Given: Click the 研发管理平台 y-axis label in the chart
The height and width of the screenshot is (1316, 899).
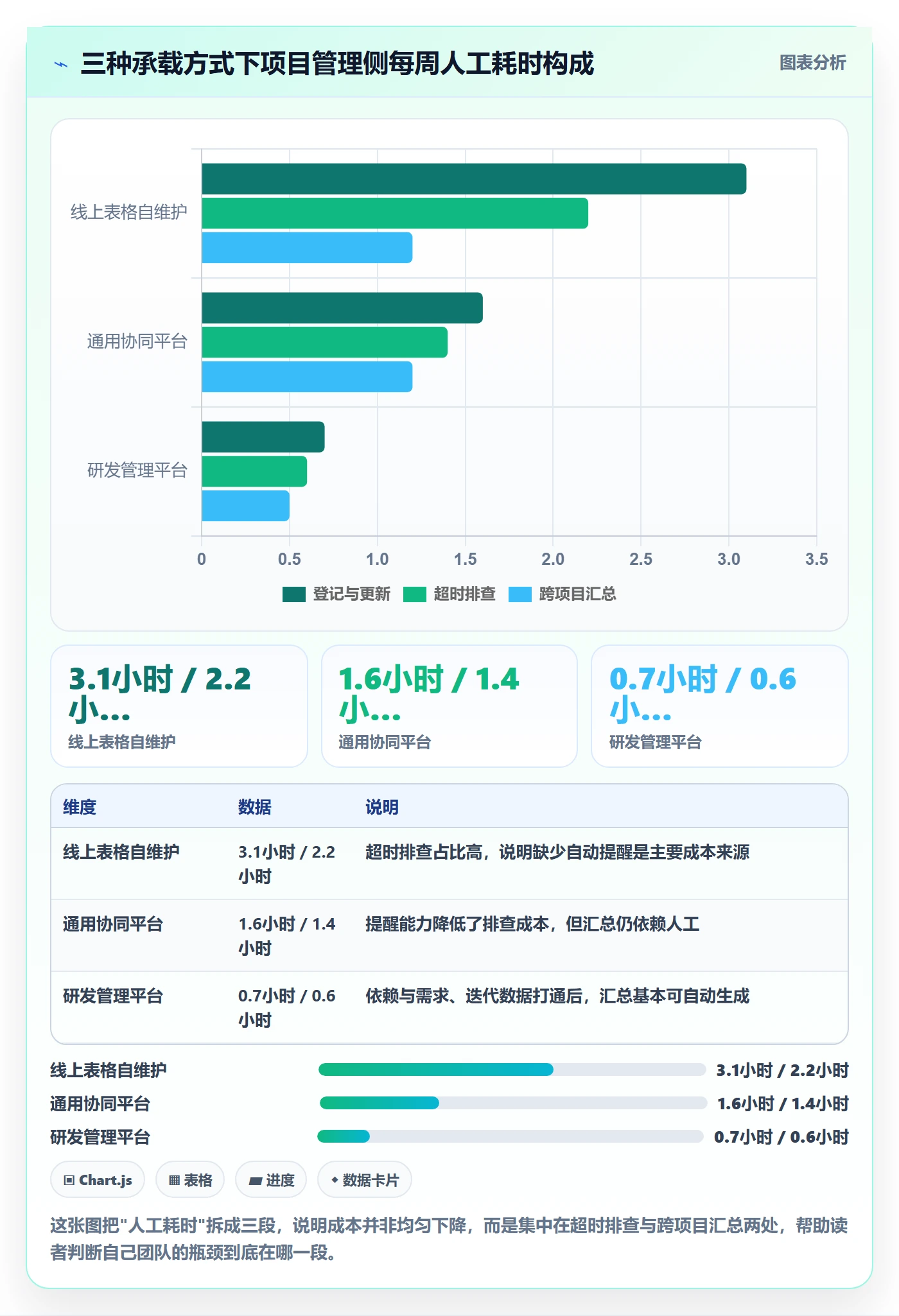Looking at the screenshot, I should tap(137, 471).
